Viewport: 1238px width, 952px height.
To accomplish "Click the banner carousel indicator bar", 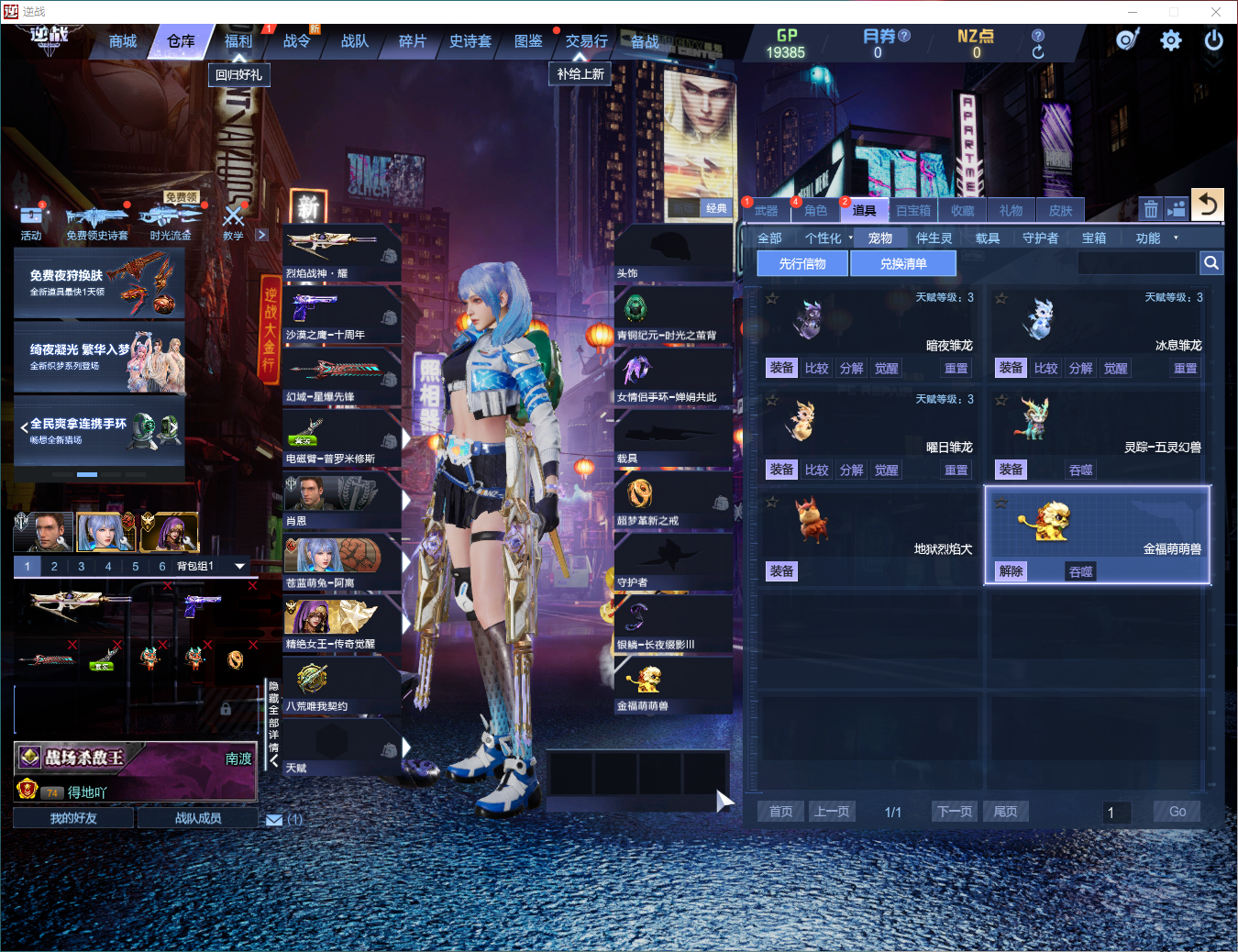I will pos(87,474).
